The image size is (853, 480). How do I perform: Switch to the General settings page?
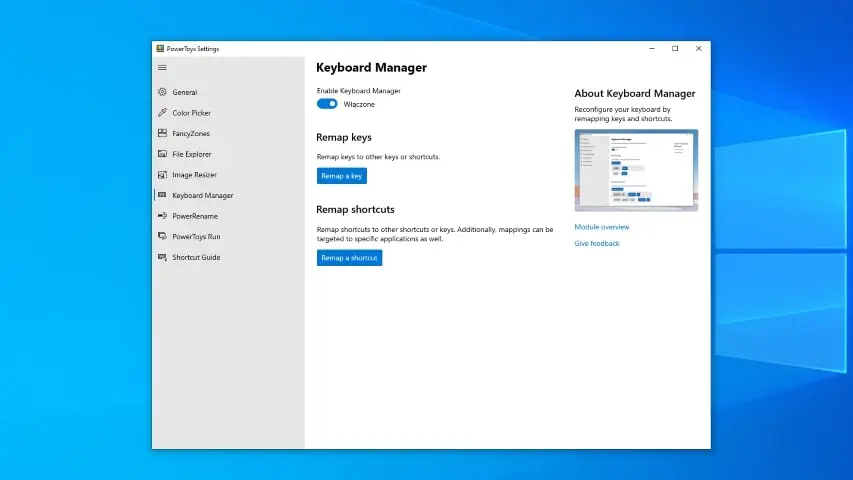pos(184,92)
